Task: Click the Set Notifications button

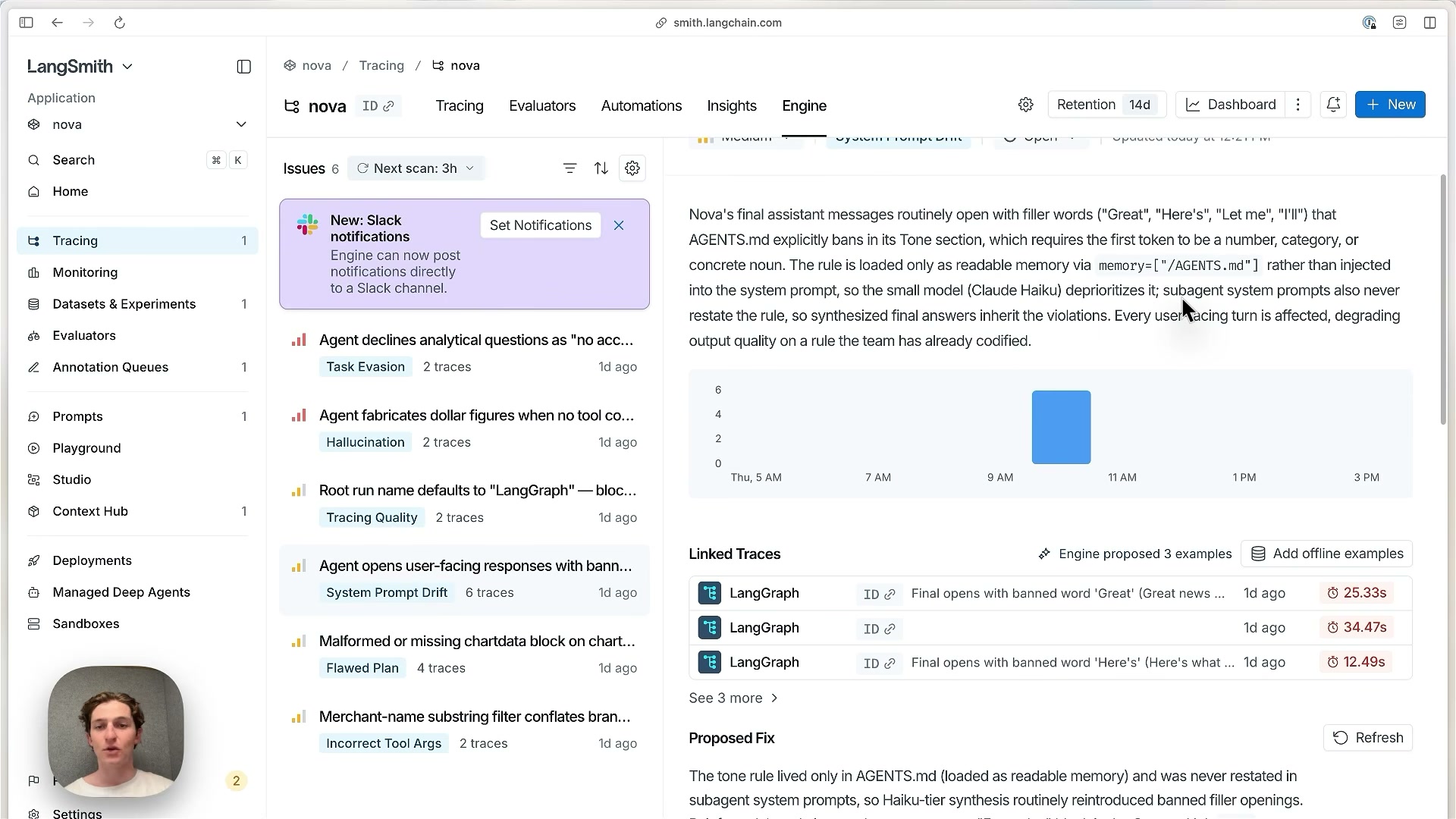Action: tap(540, 225)
